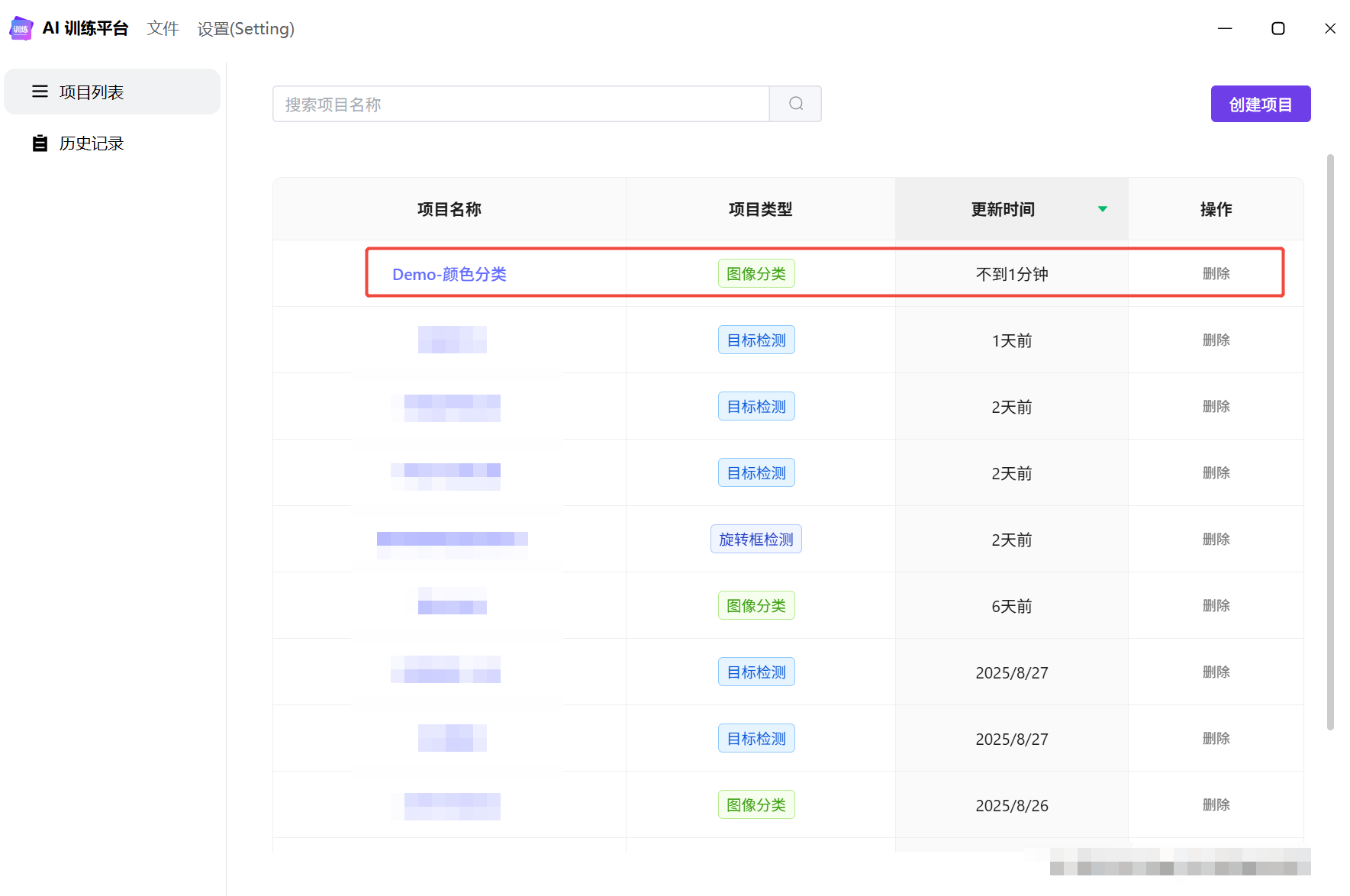Click the 旋转框检测 type tag
Screen dimensions: 1350x896
[756, 540]
